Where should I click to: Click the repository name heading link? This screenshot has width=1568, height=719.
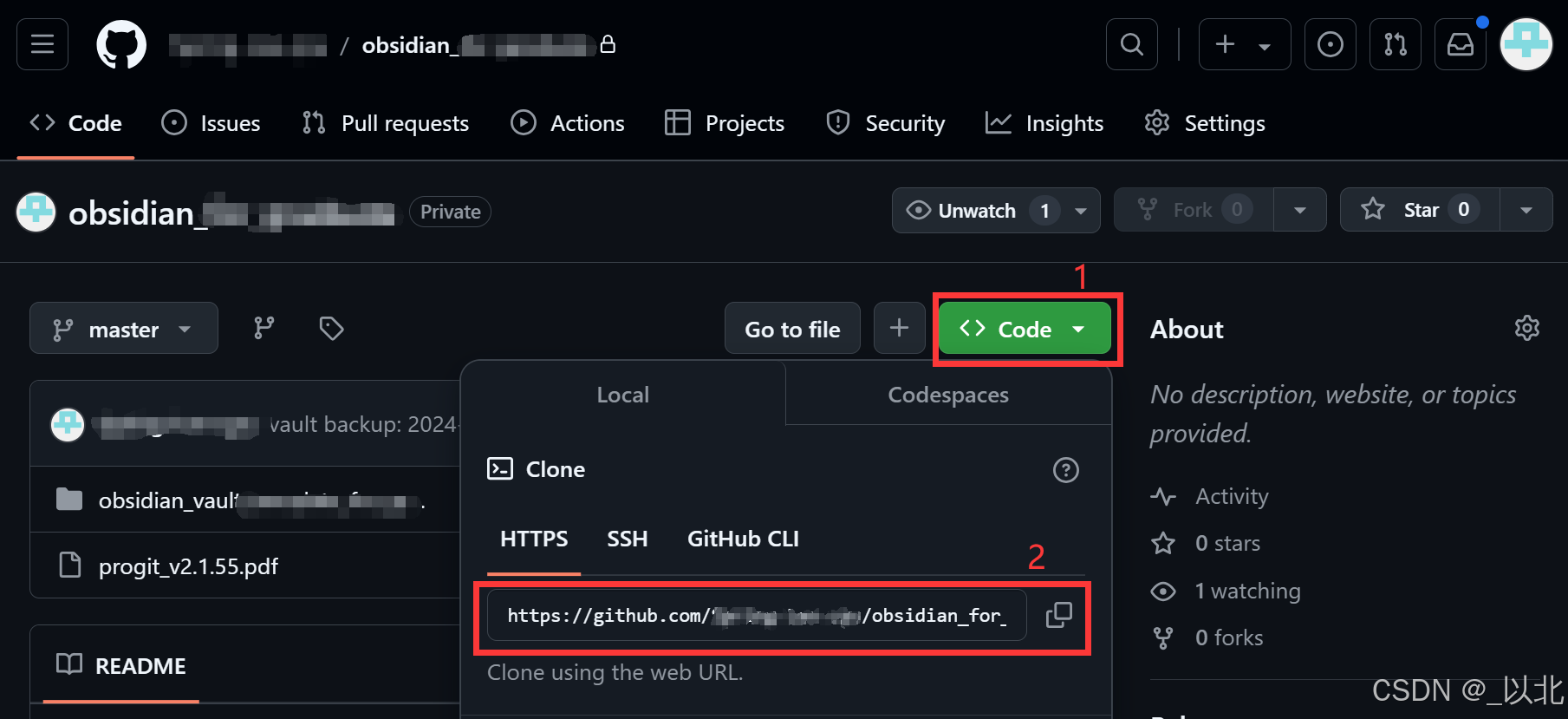tap(231, 212)
